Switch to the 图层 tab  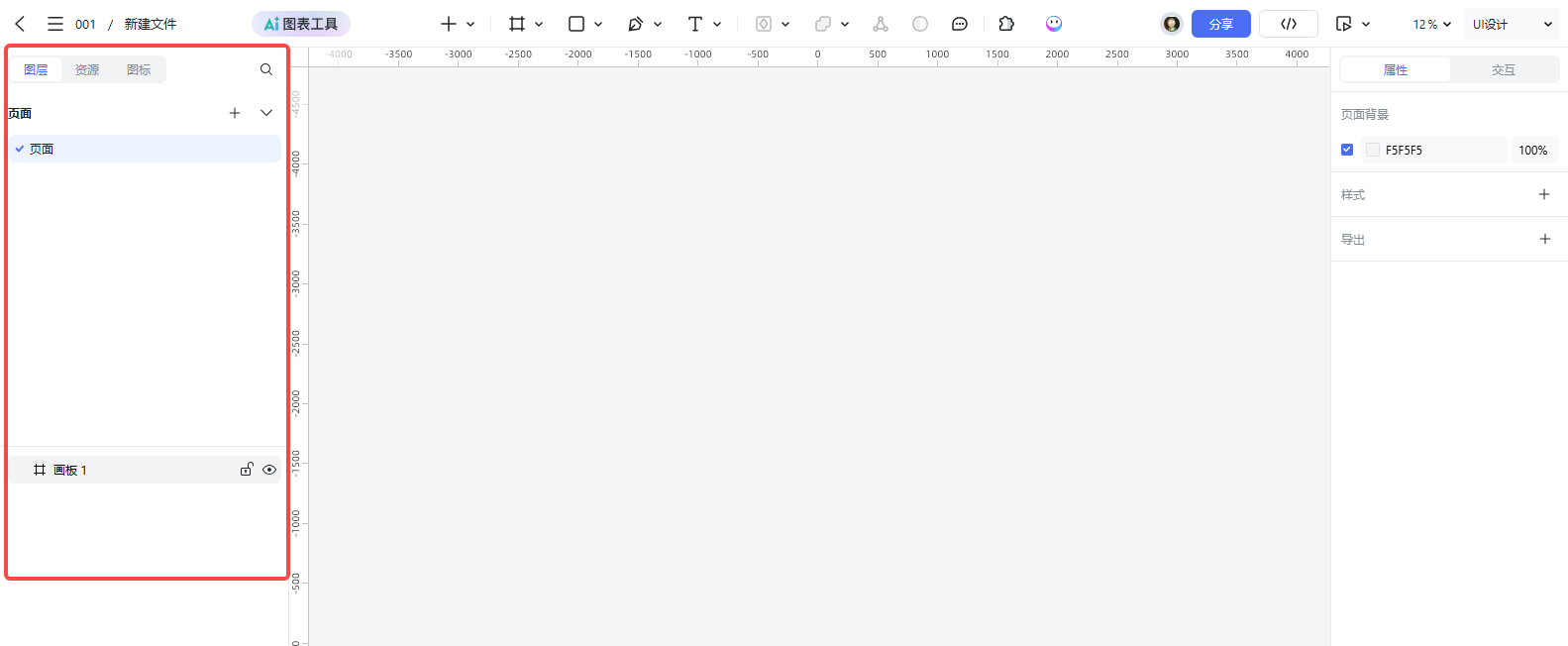pos(36,69)
